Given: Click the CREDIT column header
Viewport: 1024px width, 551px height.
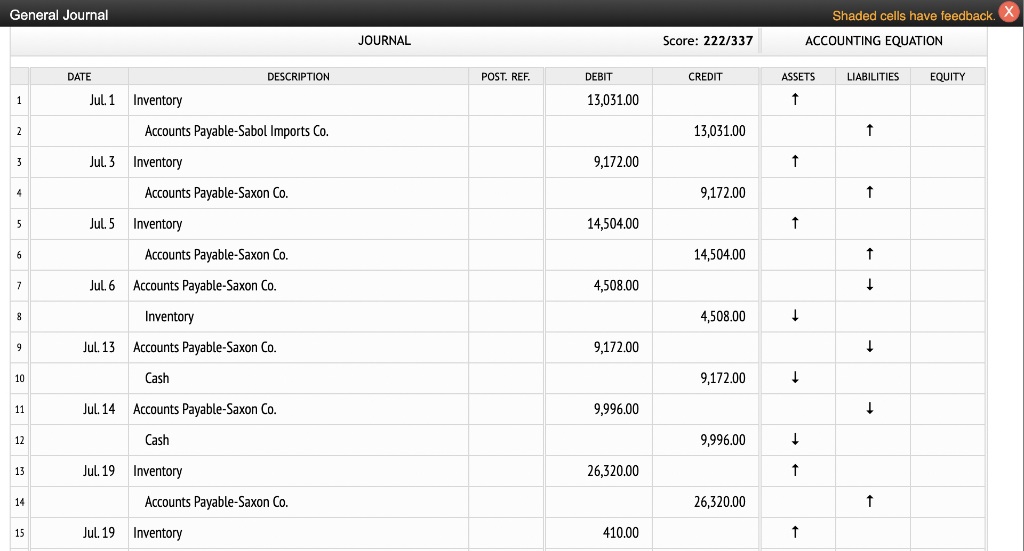Looking at the screenshot, I should [x=705, y=76].
